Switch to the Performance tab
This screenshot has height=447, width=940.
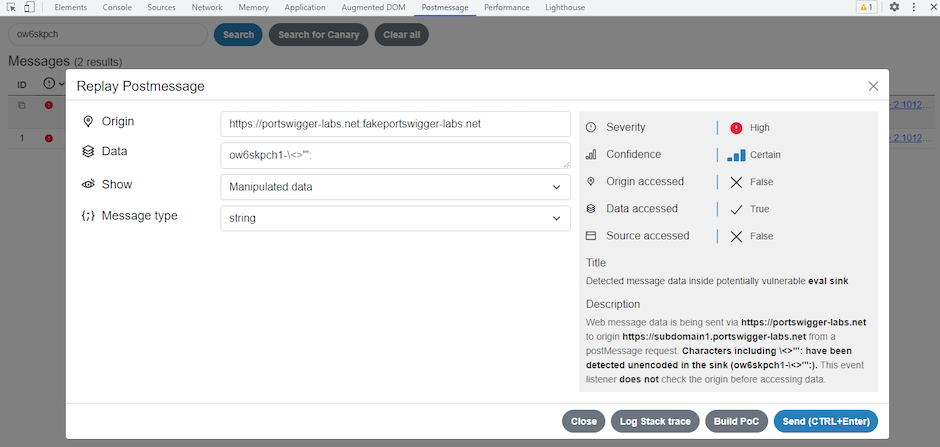tap(507, 8)
